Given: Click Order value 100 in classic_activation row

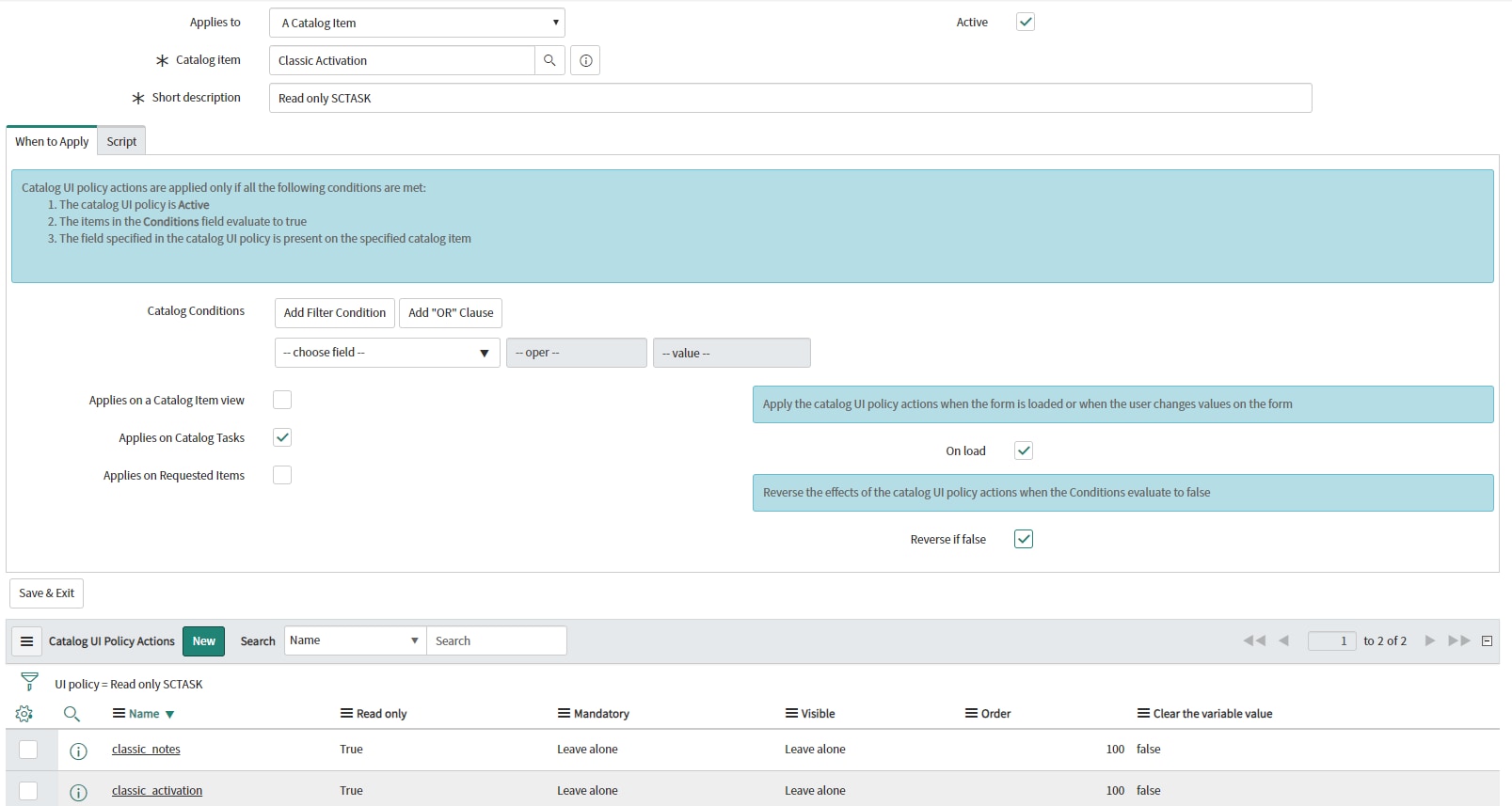Looking at the screenshot, I should 1115,791.
